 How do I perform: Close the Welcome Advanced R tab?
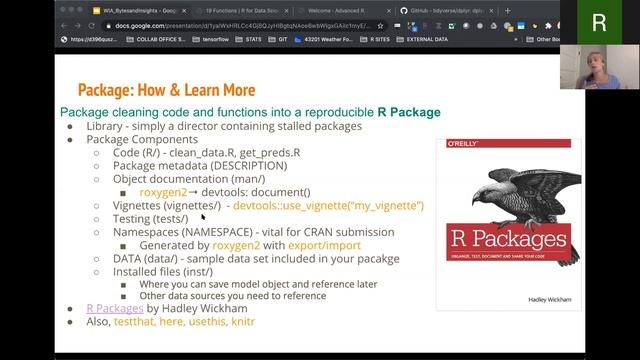[x=389, y=11]
